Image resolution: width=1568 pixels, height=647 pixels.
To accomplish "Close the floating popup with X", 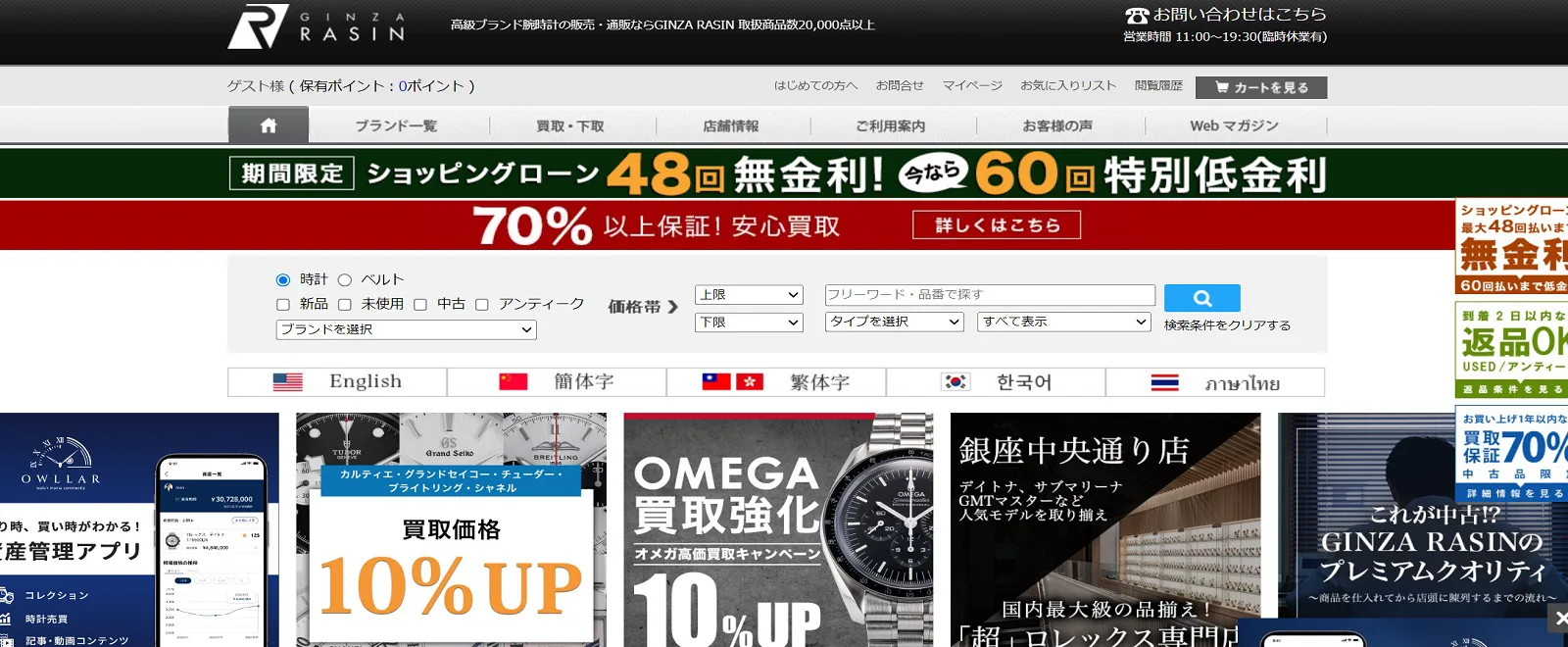I will (1559, 618).
